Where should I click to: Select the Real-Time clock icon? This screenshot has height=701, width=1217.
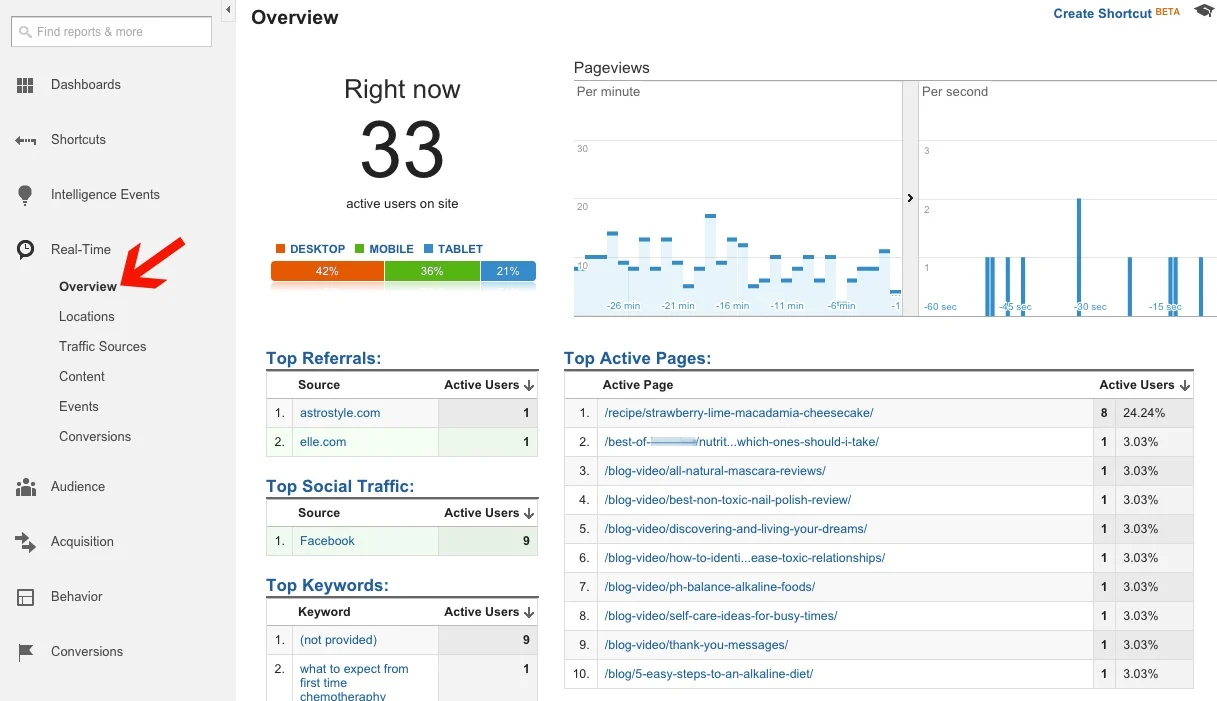click(24, 249)
